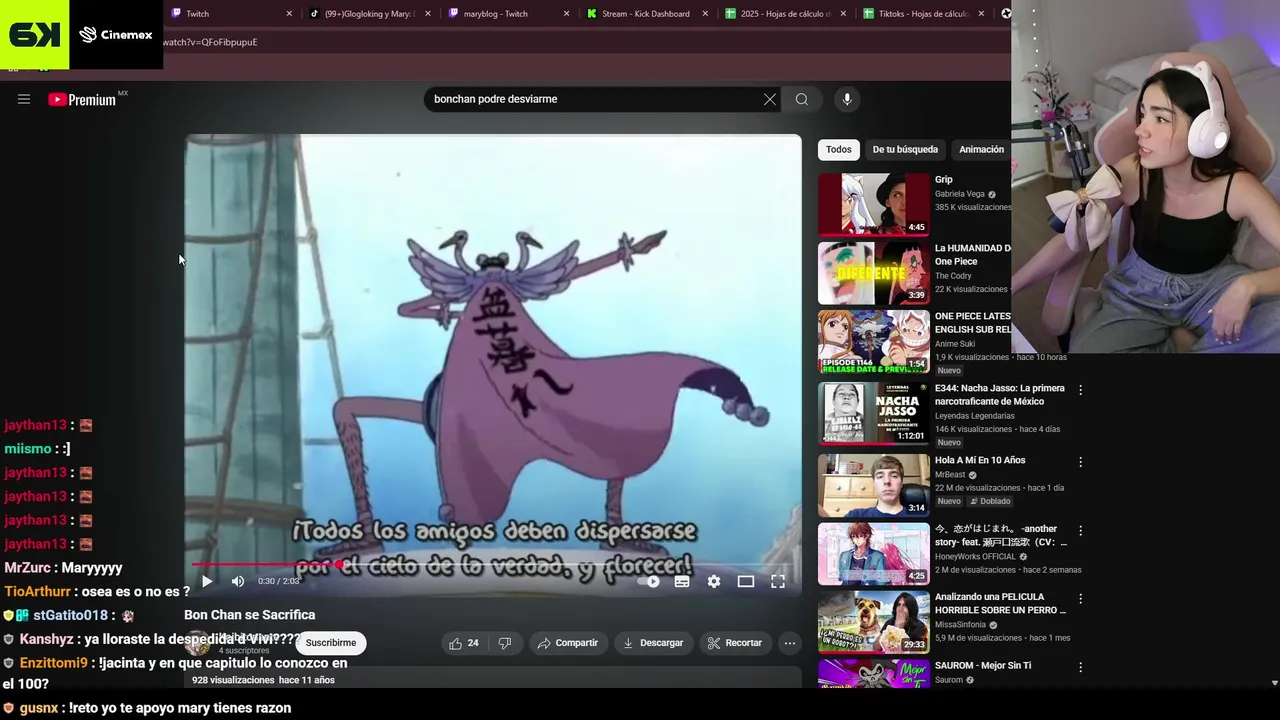This screenshot has width=1280, height=720.
Task: Clear the search query with X
Action: pyautogui.click(x=769, y=99)
